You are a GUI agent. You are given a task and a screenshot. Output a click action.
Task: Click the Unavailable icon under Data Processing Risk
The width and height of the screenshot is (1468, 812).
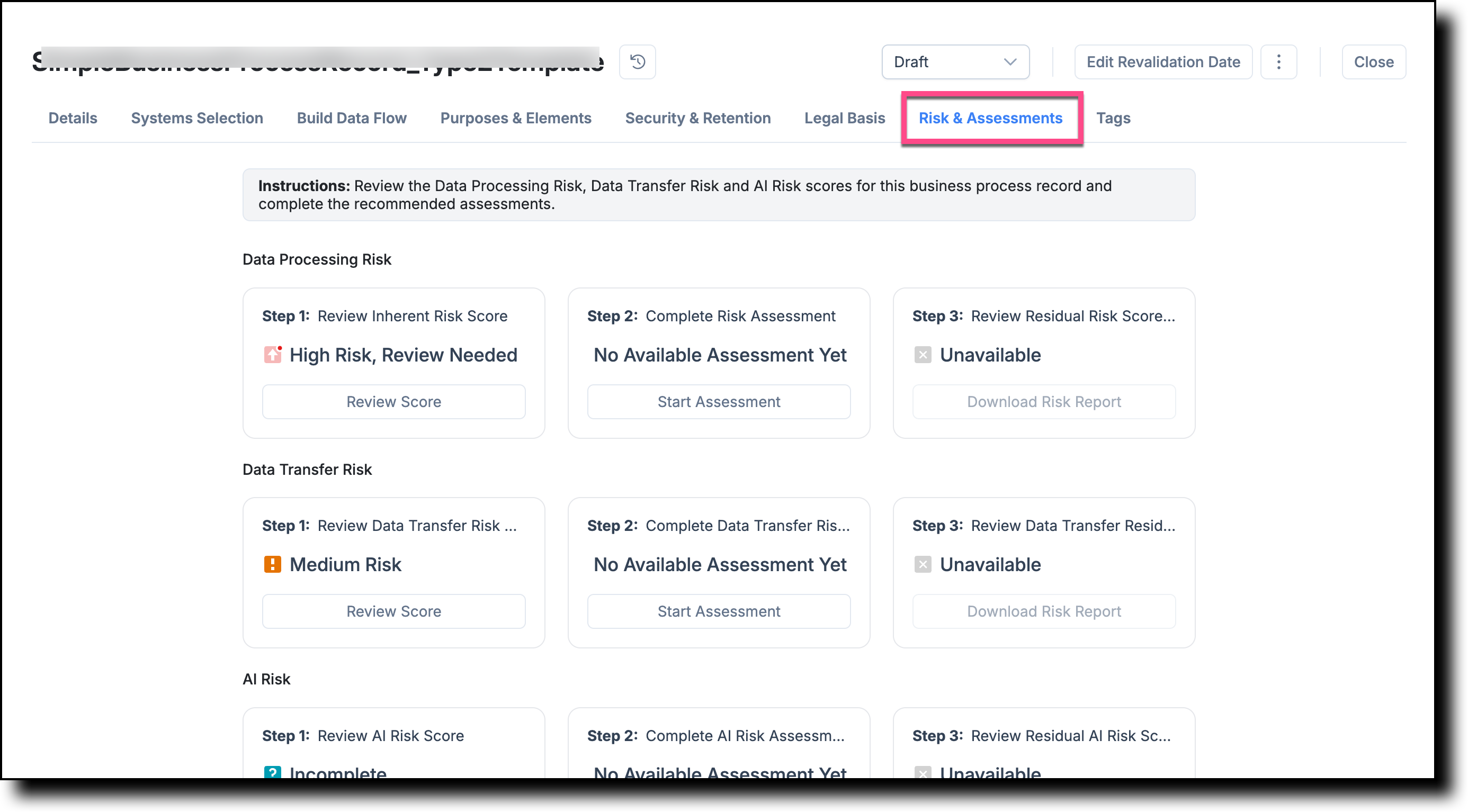pos(923,355)
